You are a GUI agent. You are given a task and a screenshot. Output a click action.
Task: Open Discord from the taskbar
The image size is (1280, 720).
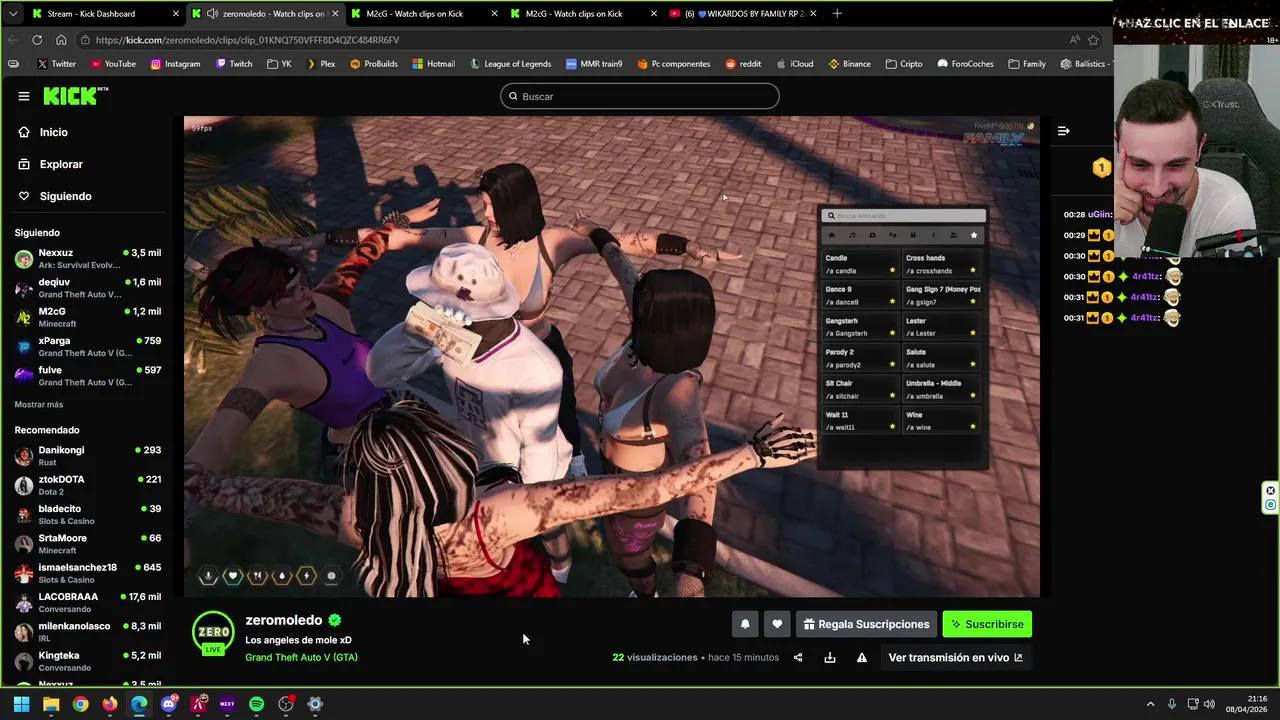pos(169,704)
